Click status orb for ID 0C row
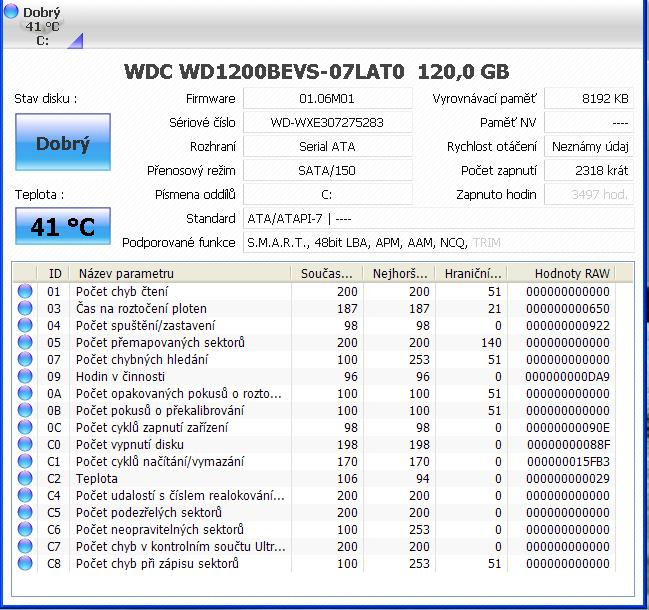649x610 pixels. [25, 427]
